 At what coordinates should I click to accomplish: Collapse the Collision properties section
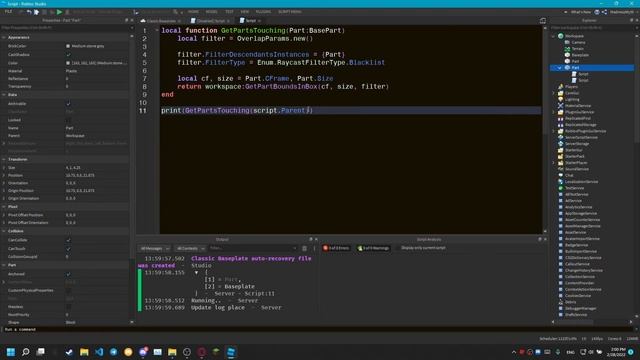[4, 231]
